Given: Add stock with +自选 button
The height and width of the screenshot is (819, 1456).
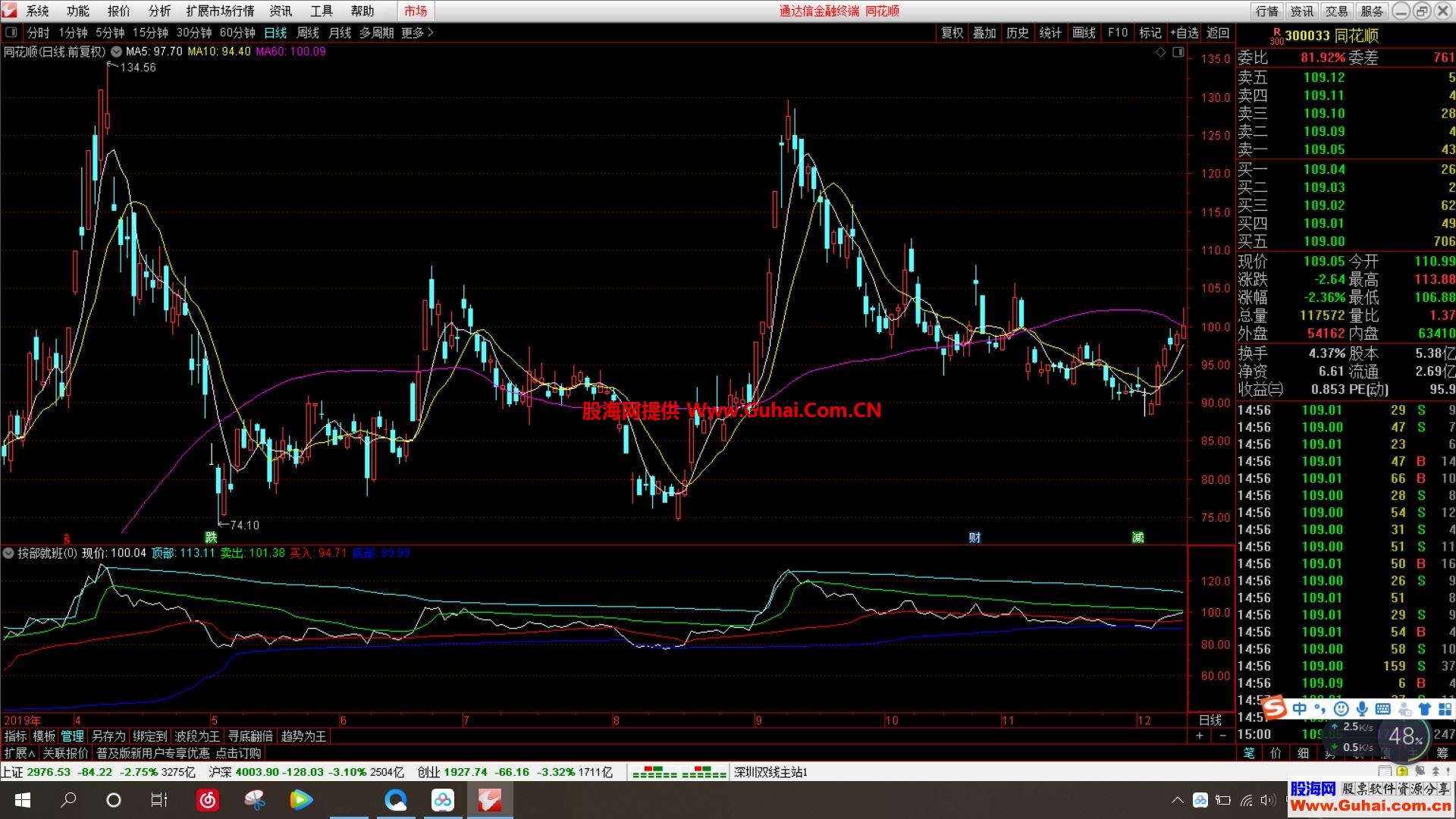Looking at the screenshot, I should [x=1184, y=33].
